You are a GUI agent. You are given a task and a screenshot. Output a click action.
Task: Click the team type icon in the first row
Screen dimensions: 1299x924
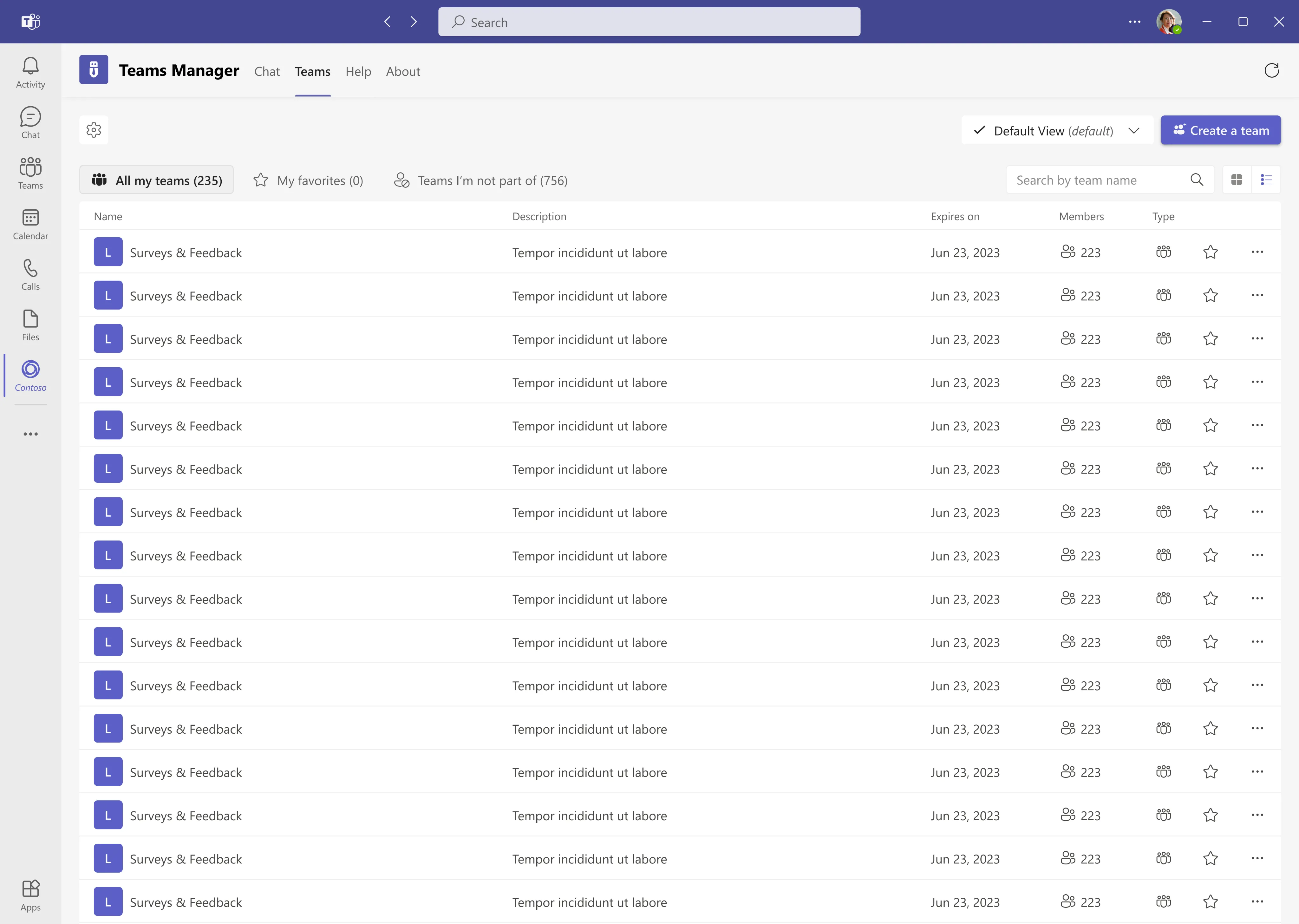[x=1164, y=252]
